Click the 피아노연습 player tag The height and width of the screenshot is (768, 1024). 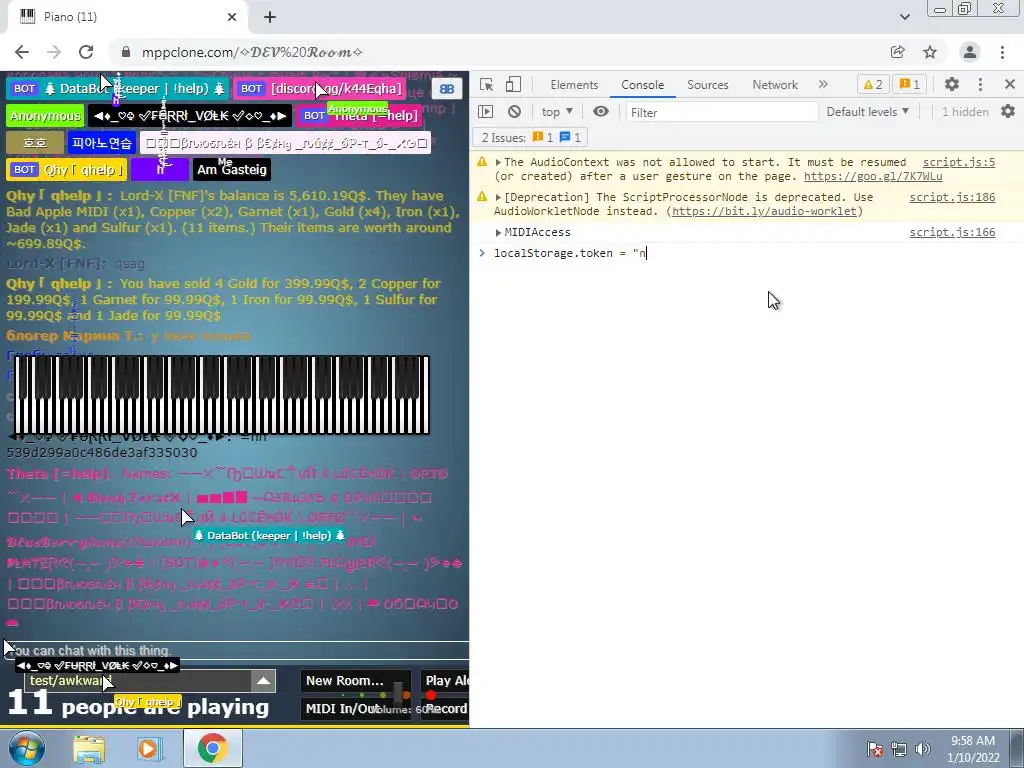click(102, 143)
